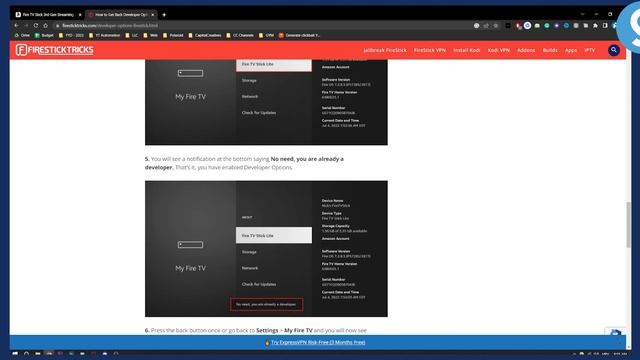The height and width of the screenshot is (360, 640).
Task: Open the CRM bookmark folder
Action: [x=267, y=36]
